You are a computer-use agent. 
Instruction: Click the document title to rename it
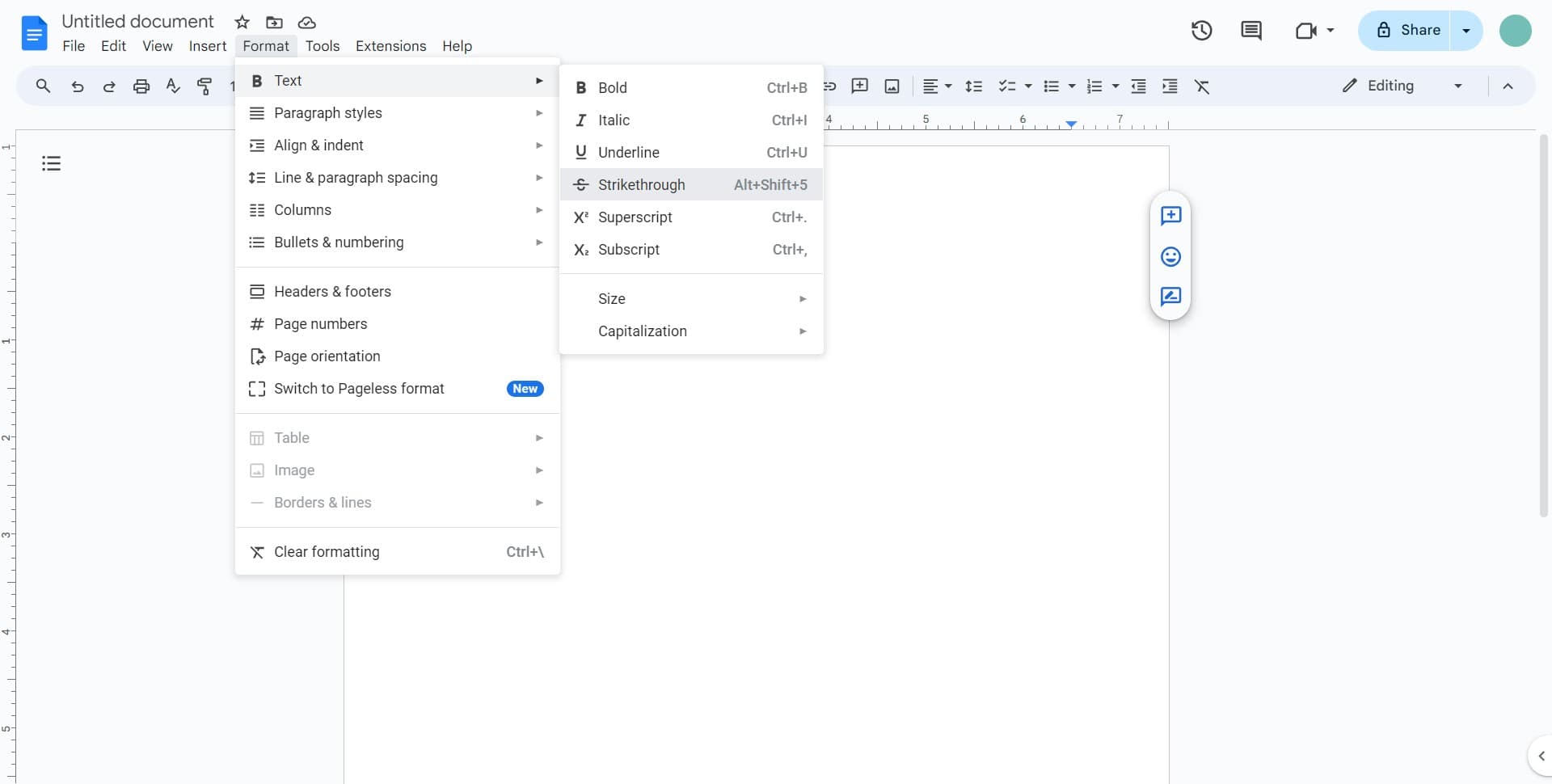[x=137, y=21]
